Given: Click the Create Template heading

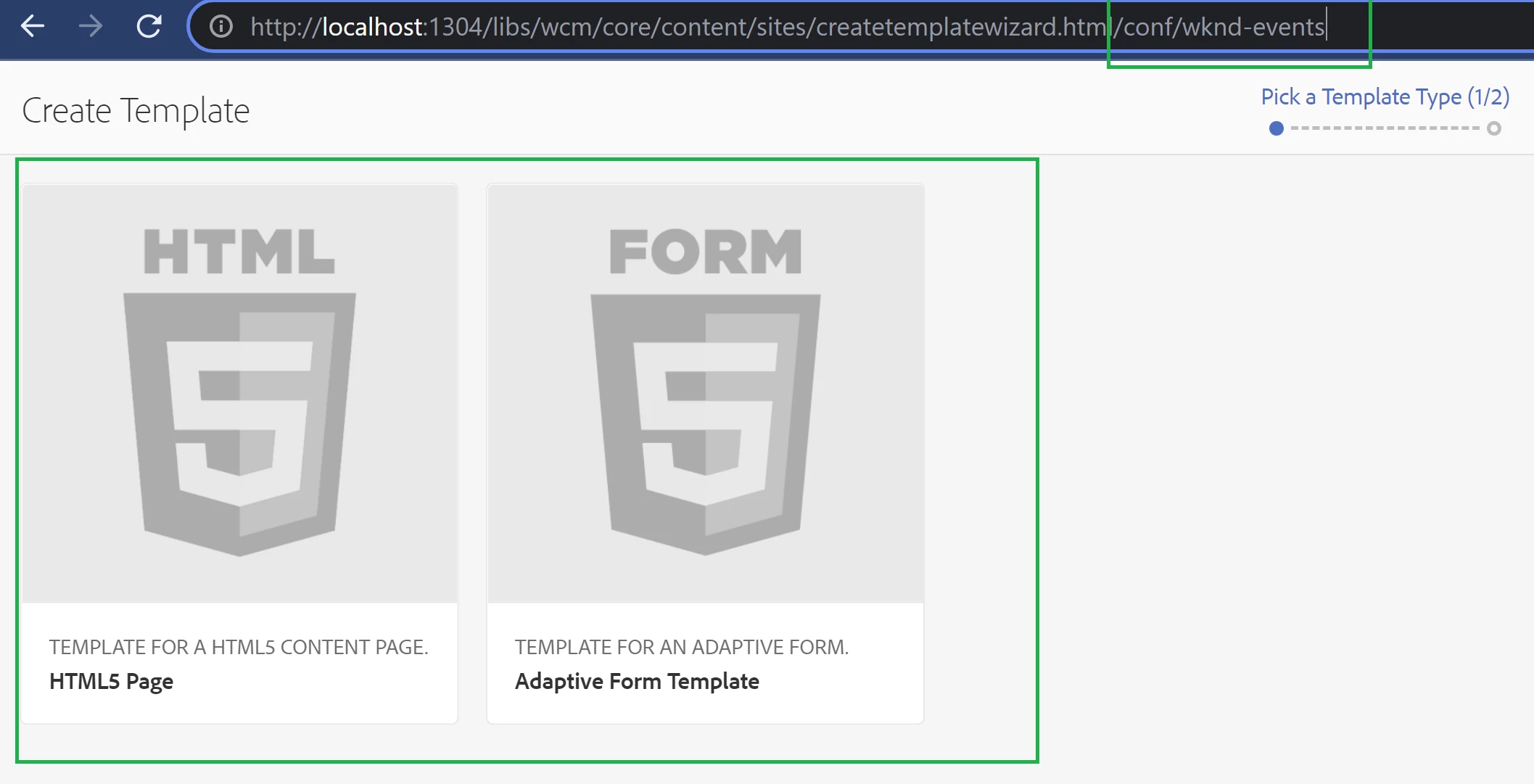Looking at the screenshot, I should pos(136,111).
